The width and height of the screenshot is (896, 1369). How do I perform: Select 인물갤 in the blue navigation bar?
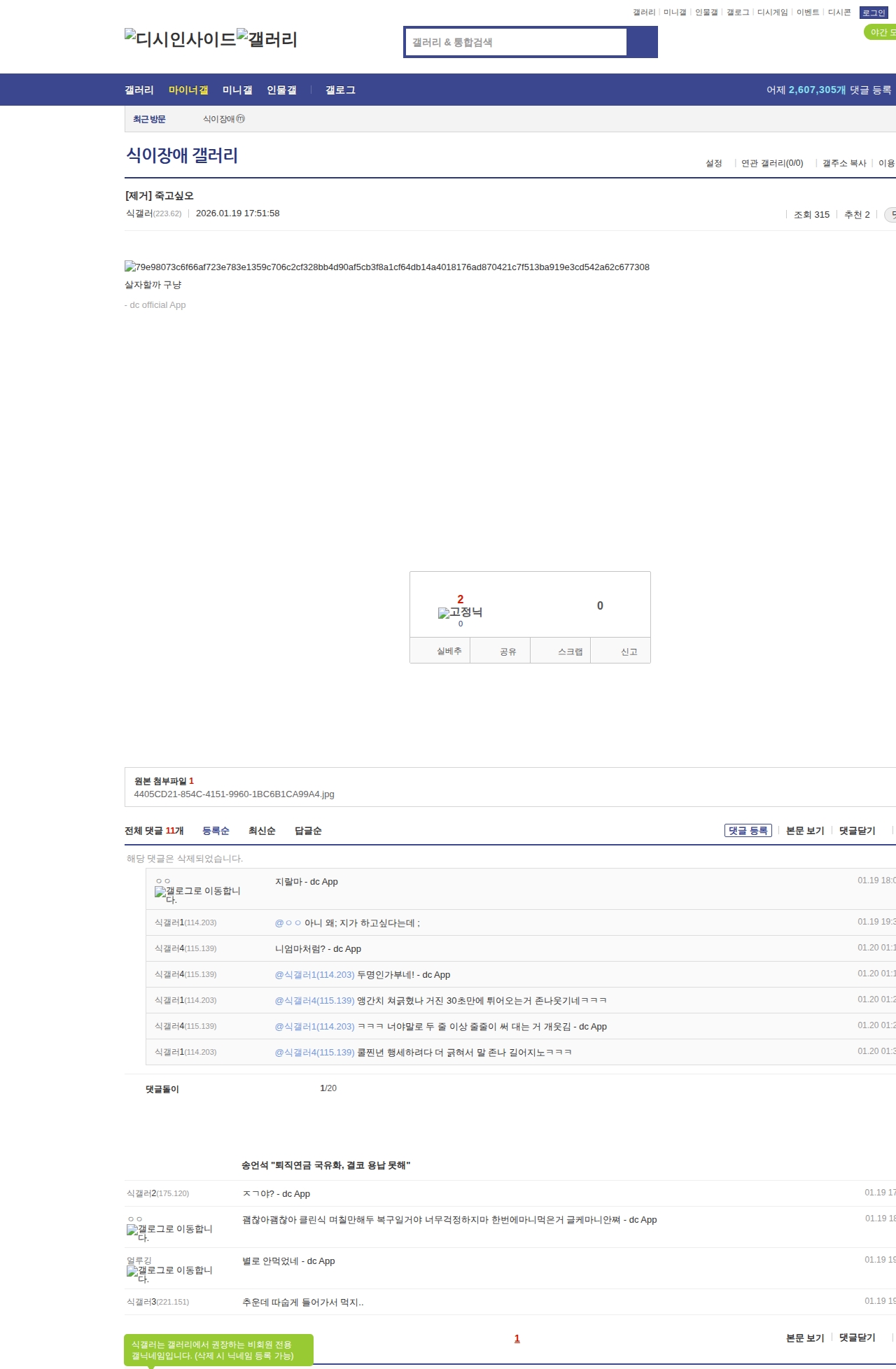pyautogui.click(x=281, y=90)
